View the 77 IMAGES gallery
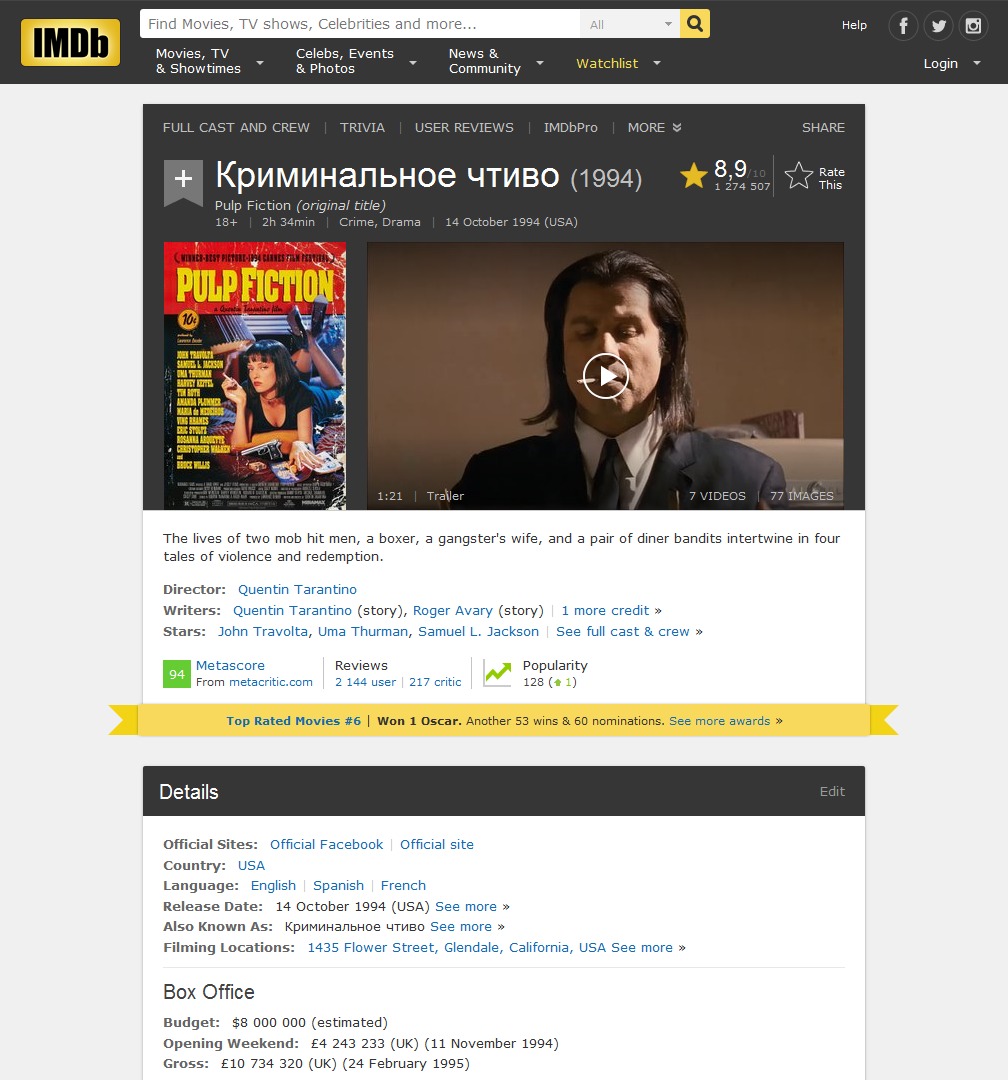Viewport: 1008px width, 1080px height. coord(804,495)
